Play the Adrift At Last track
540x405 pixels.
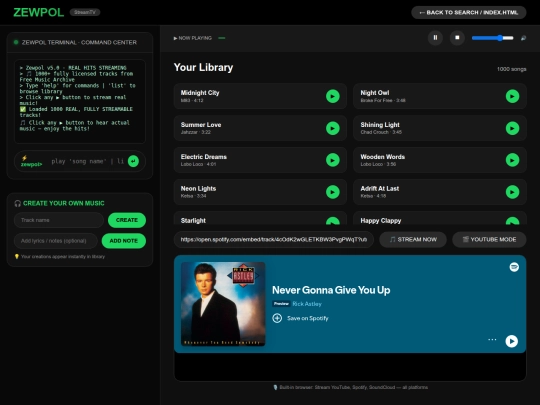click(x=512, y=192)
